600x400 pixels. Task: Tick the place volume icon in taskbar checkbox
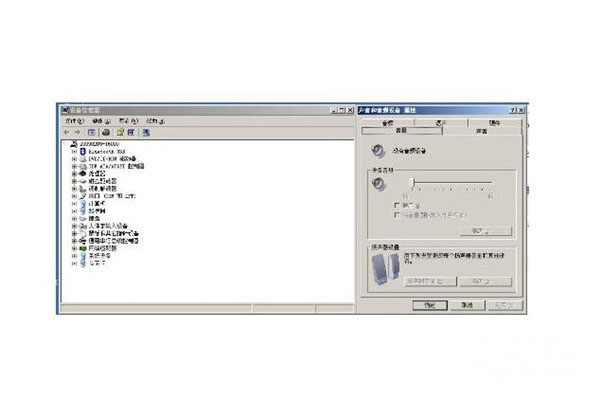click(397, 215)
